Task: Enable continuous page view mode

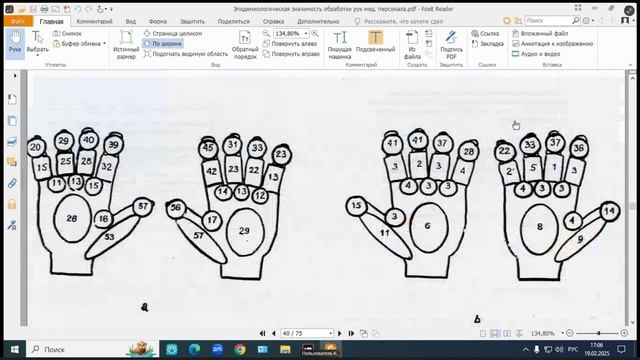Action: click(x=495, y=333)
